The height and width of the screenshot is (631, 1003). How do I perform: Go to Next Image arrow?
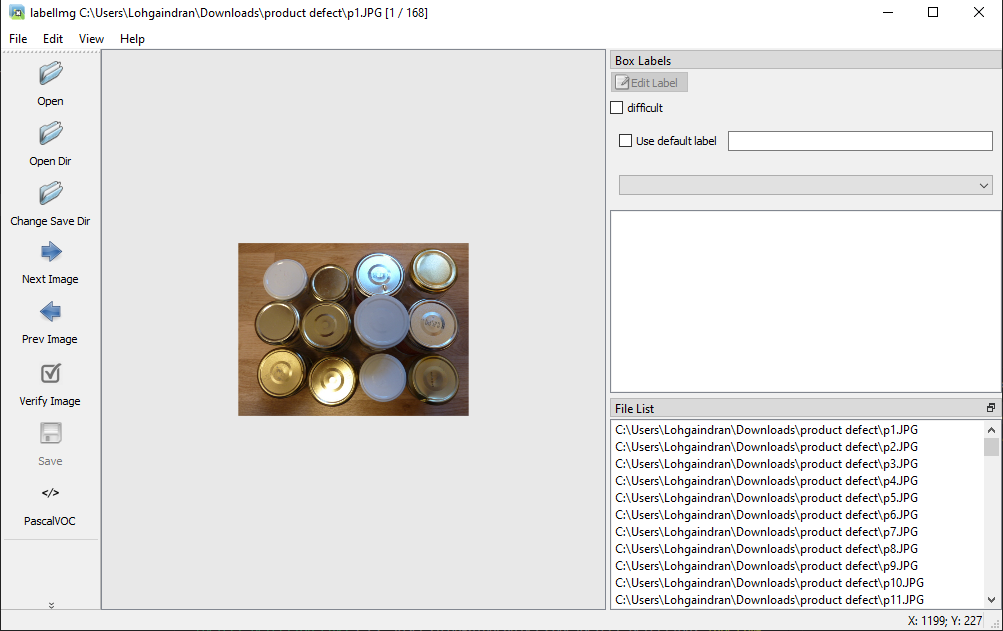pos(51,252)
